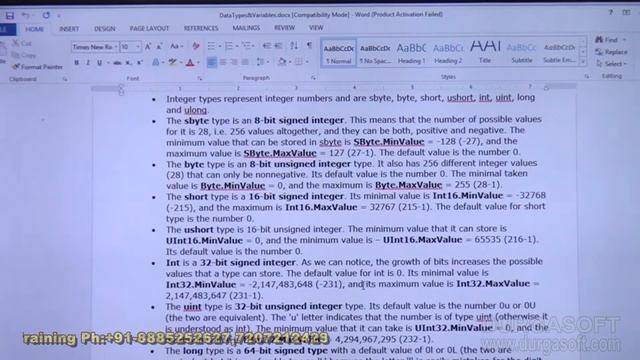Toggle Bold formatting
Viewport: 640px width, 360px height.
tap(76, 63)
